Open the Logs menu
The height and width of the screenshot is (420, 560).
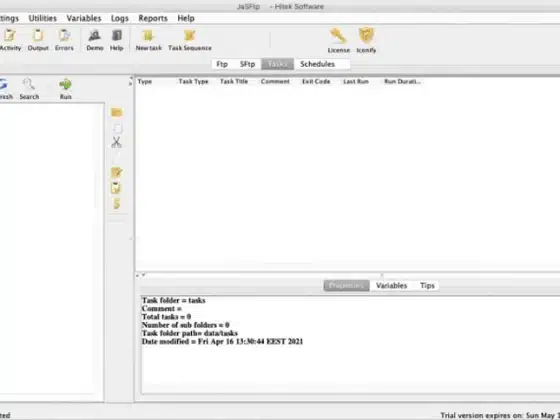120,18
